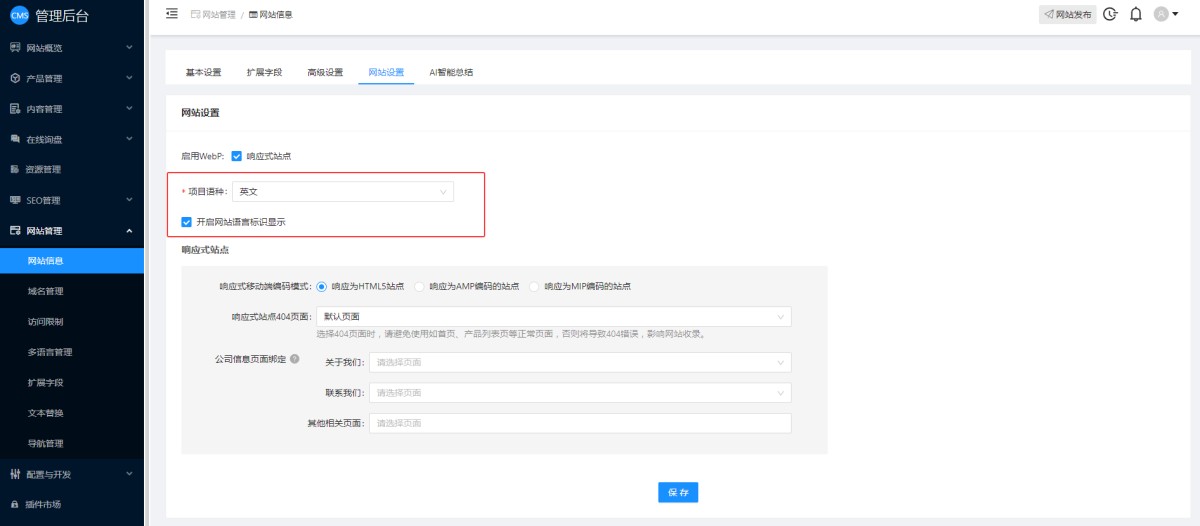
Task: Open the user avatar menu
Action: click(1160, 14)
